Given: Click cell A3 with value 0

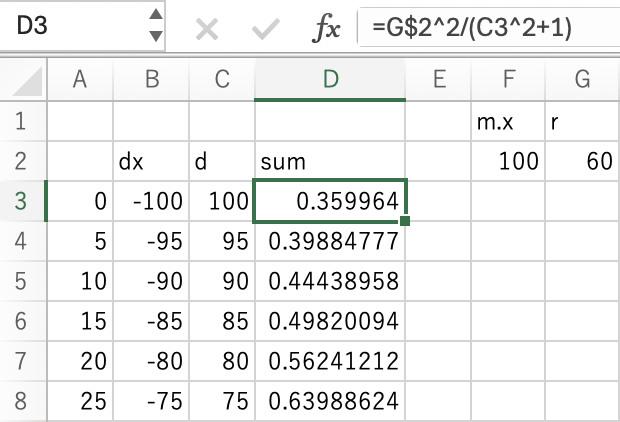Looking at the screenshot, I should 80,201.
